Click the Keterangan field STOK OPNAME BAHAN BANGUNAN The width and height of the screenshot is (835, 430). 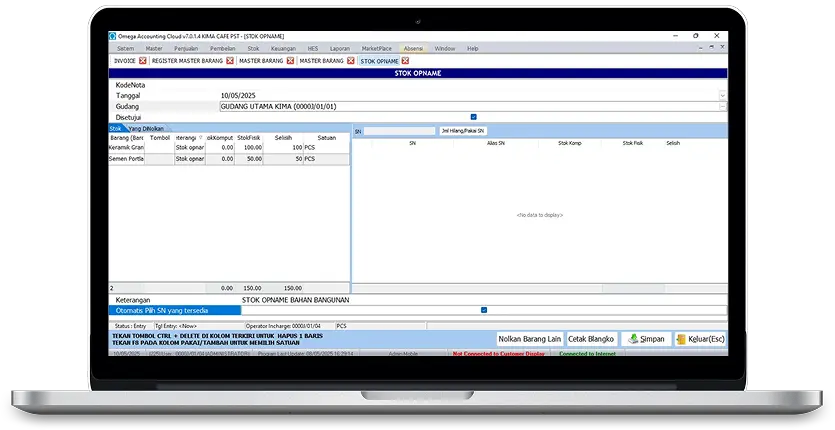pyautogui.click(x=484, y=300)
